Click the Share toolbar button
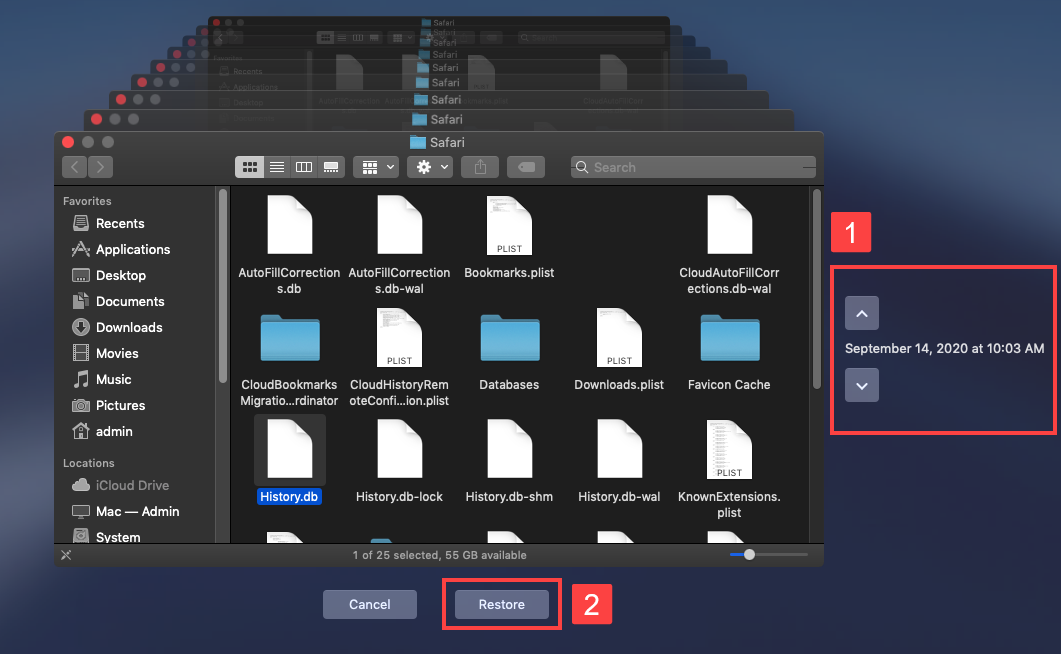The height and width of the screenshot is (654, 1061). coord(480,167)
